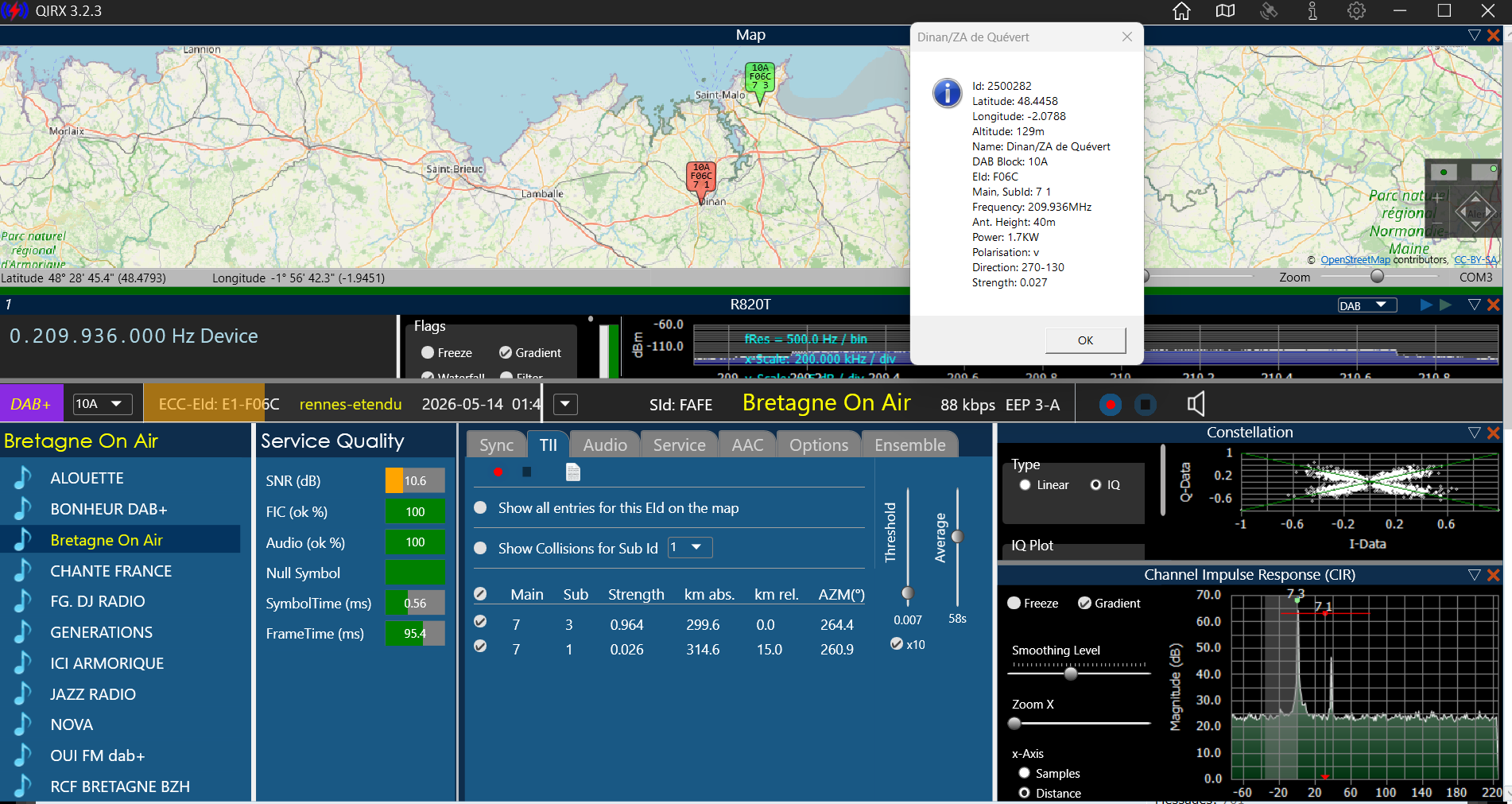Open the Map view icon

(1225, 11)
